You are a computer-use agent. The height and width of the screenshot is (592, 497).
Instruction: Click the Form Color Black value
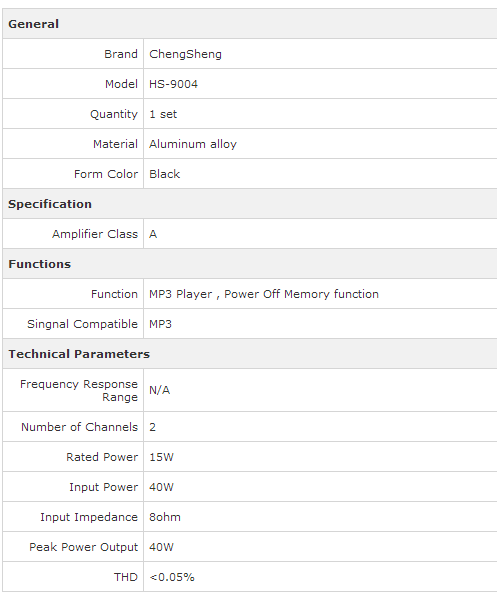(x=164, y=174)
